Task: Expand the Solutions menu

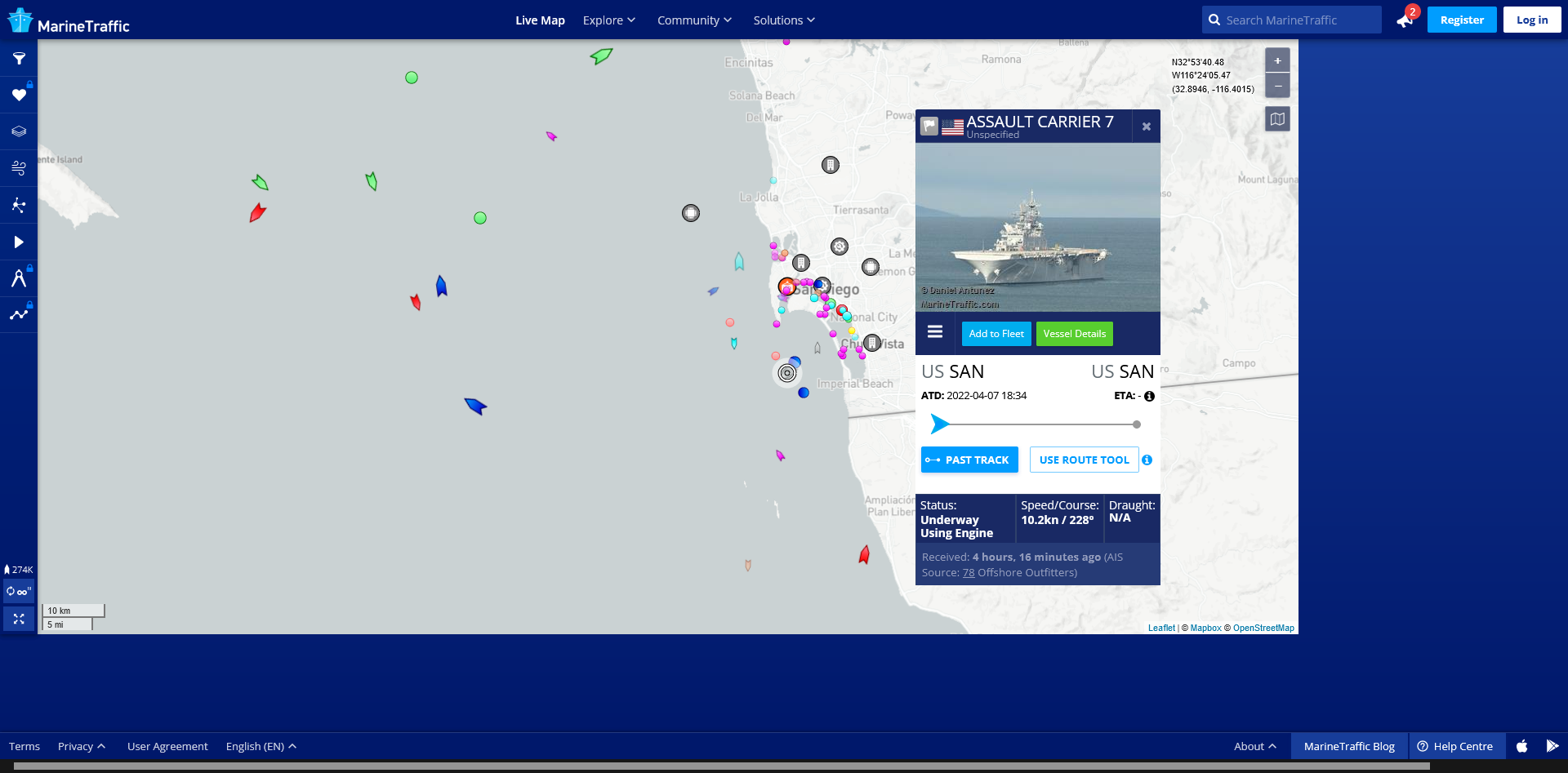Action: tap(784, 20)
